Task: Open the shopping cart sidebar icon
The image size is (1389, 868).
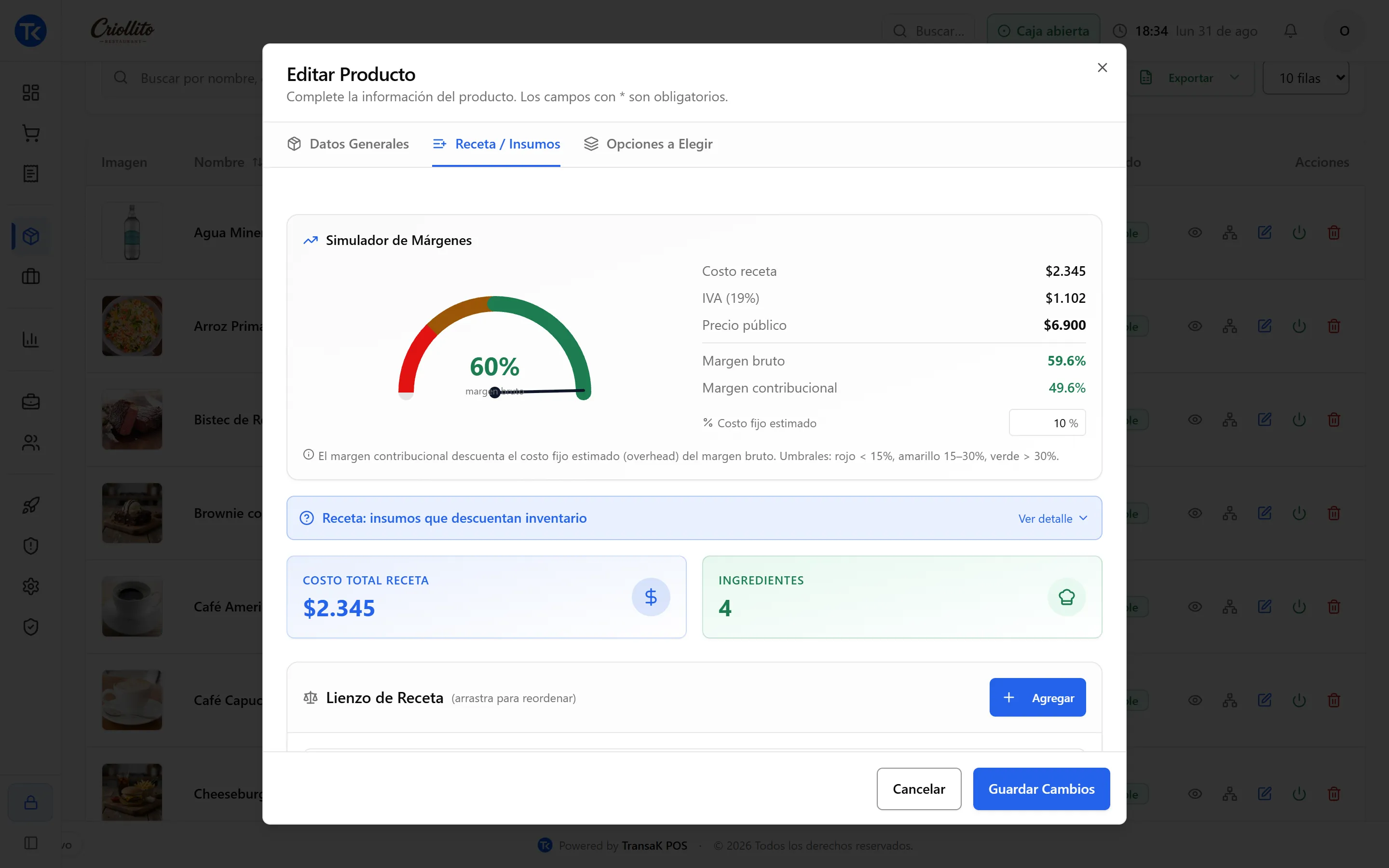Action: [30, 133]
